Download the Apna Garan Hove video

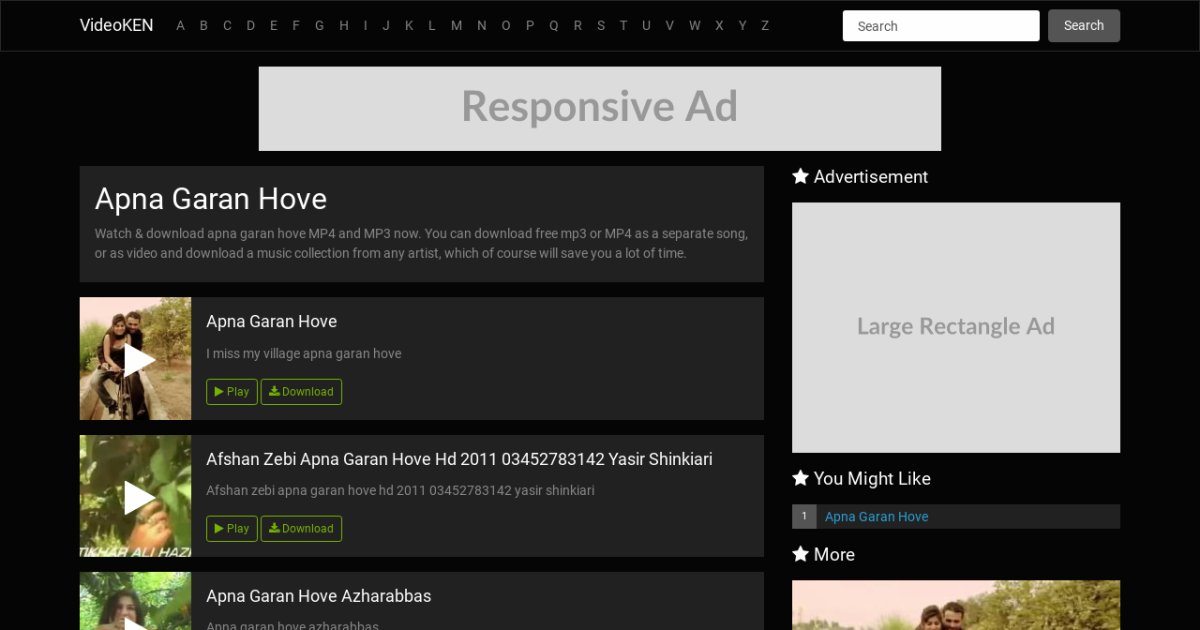point(301,392)
